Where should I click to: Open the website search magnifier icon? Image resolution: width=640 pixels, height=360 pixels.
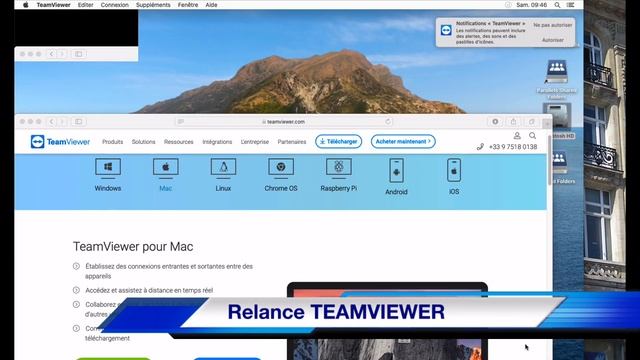(532, 136)
